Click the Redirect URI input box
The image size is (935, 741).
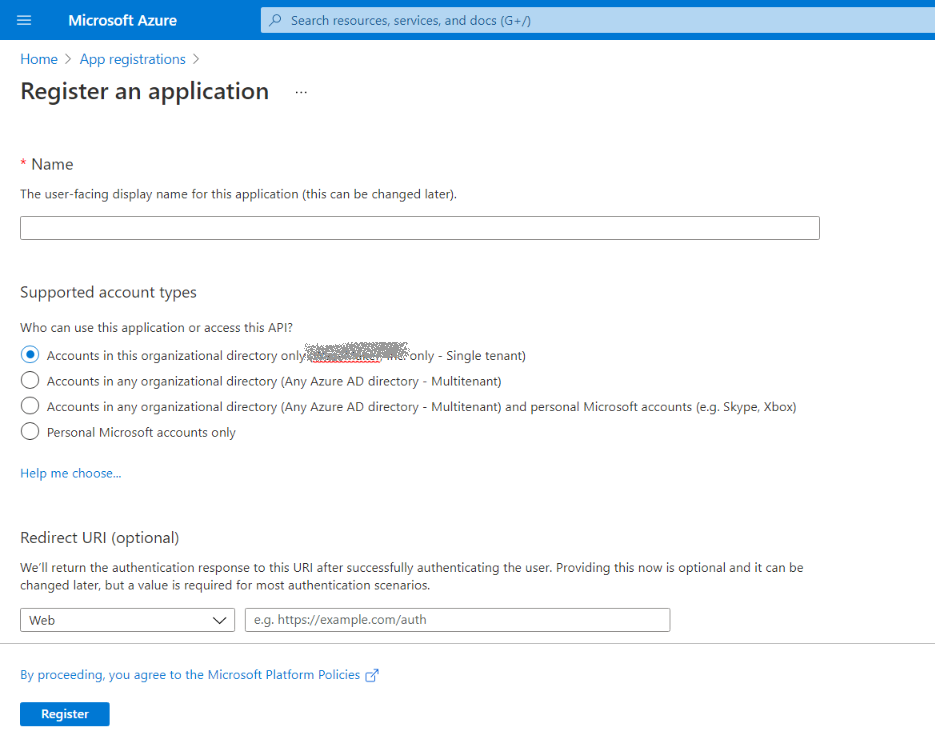coord(457,620)
